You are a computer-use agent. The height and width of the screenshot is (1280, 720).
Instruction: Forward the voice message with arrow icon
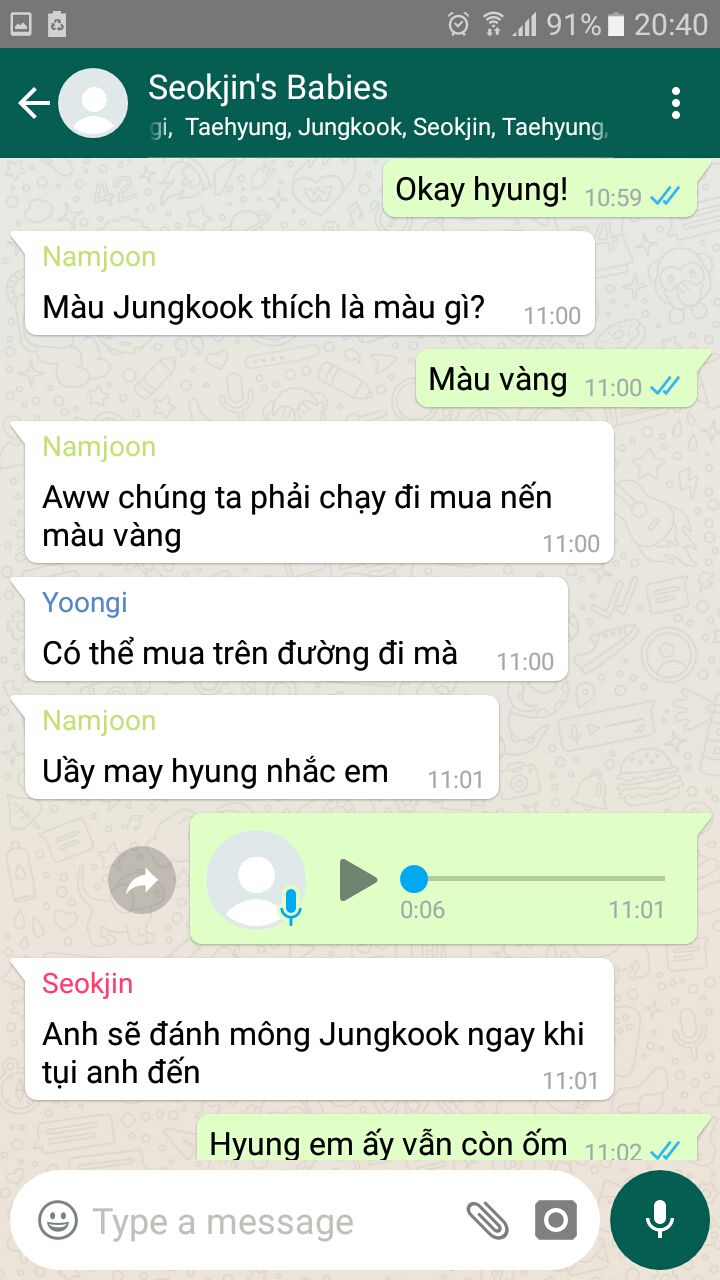(142, 880)
